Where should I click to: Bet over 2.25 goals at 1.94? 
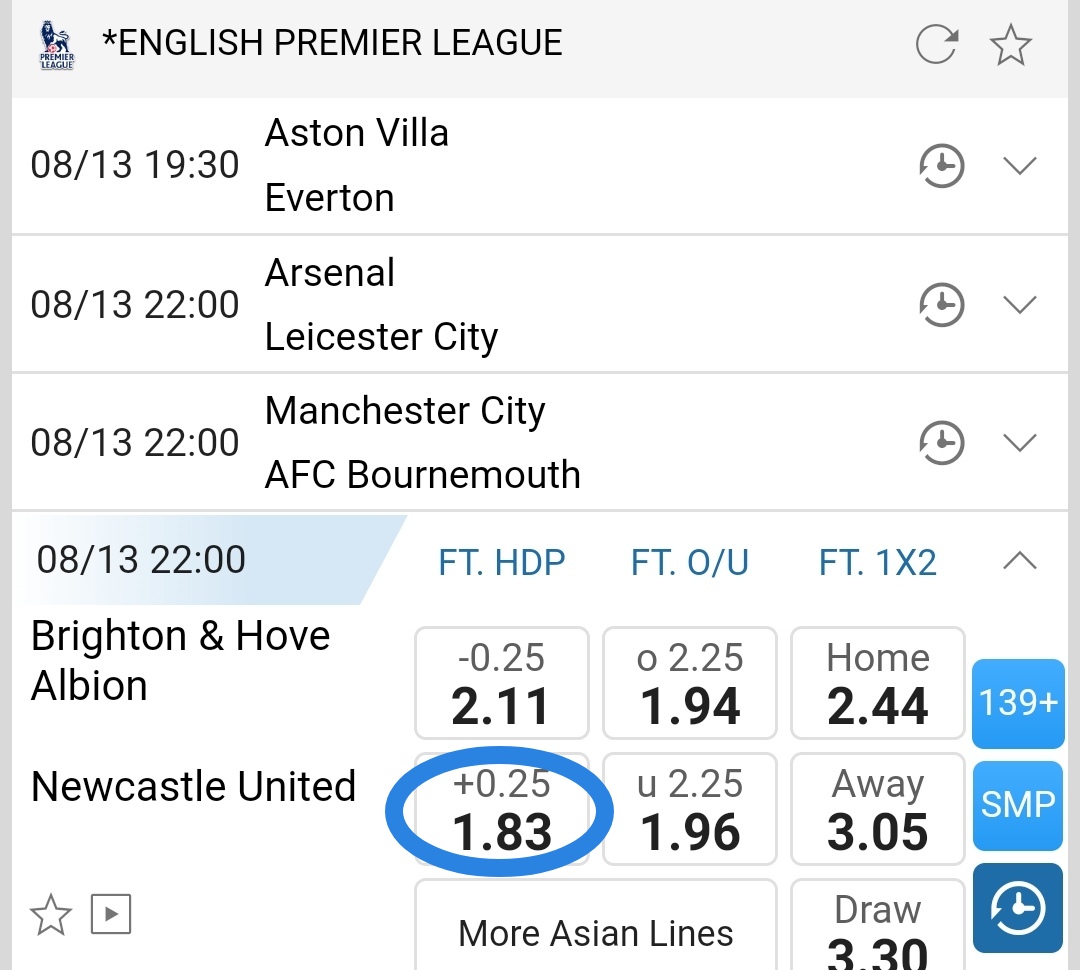[x=690, y=683]
